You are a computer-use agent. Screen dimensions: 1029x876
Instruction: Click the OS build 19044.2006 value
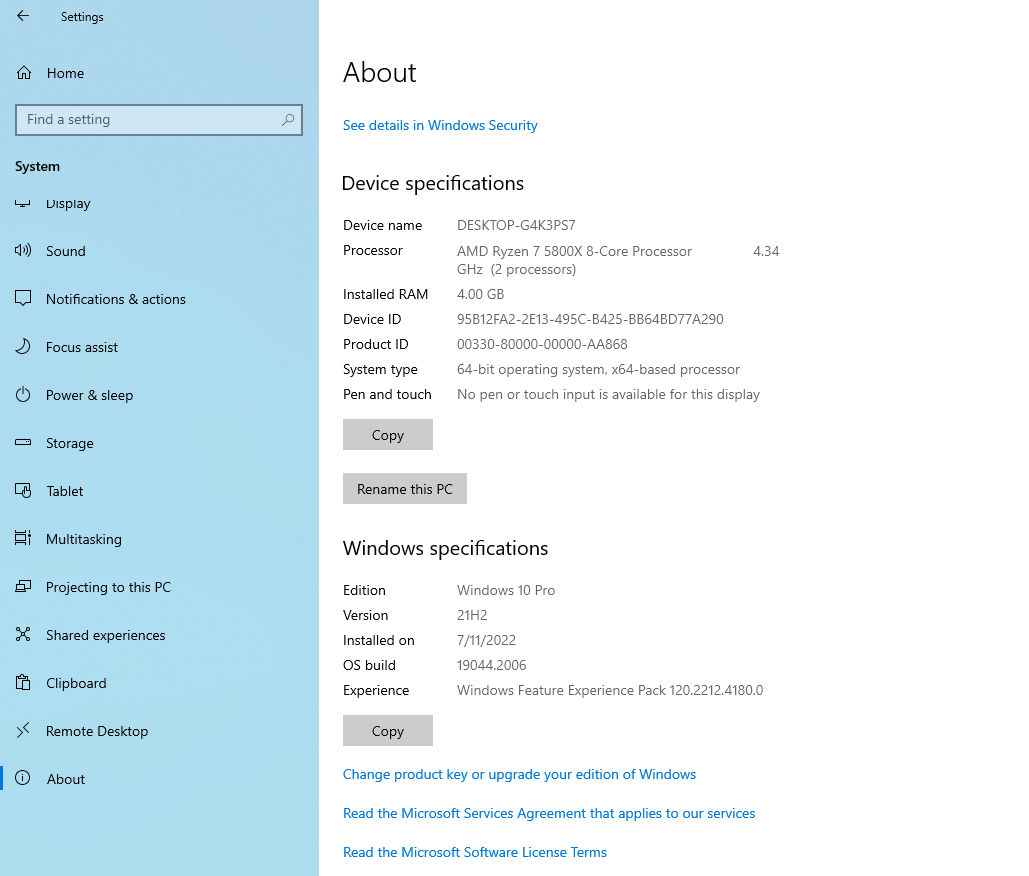[492, 665]
